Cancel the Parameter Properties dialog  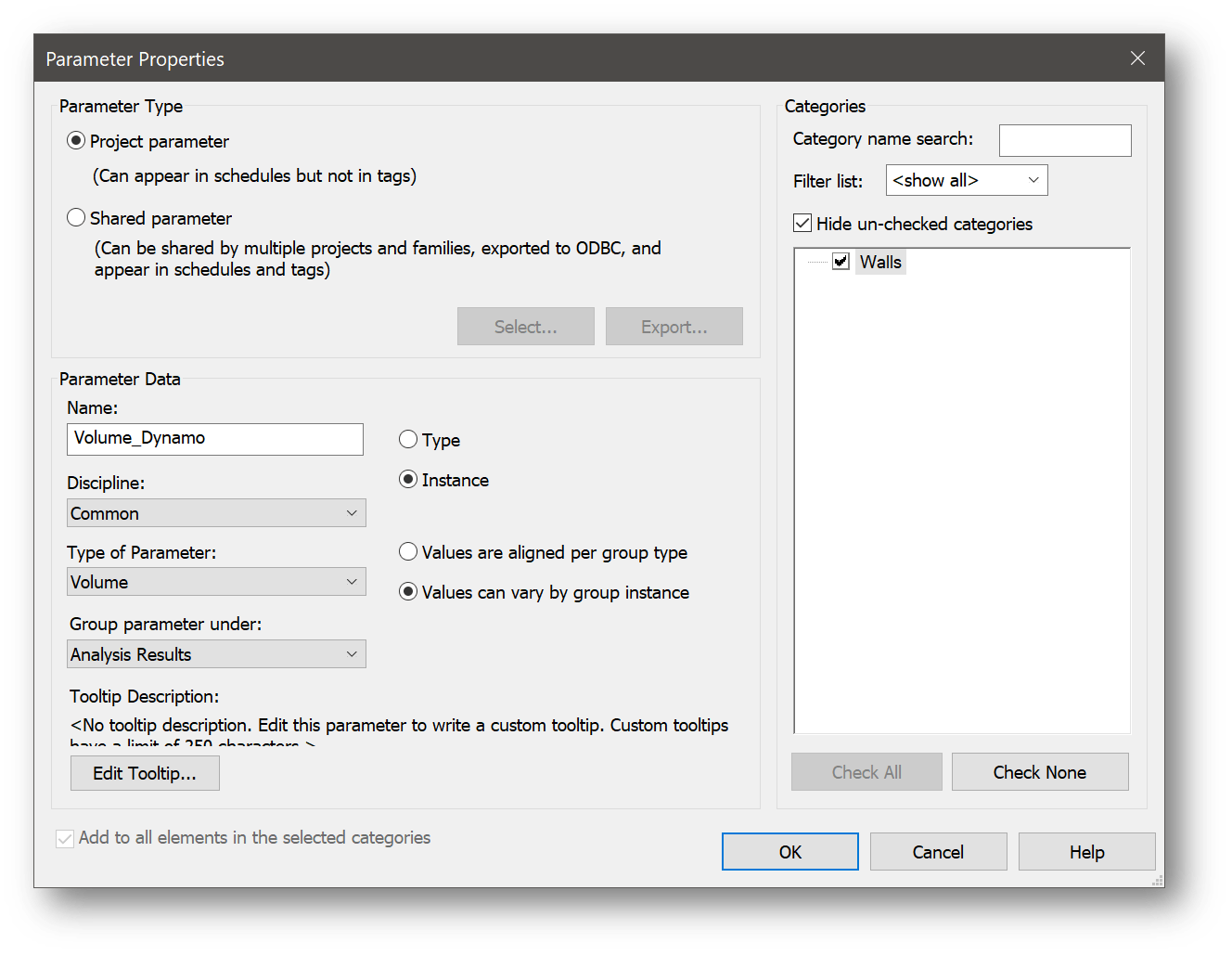point(939,852)
